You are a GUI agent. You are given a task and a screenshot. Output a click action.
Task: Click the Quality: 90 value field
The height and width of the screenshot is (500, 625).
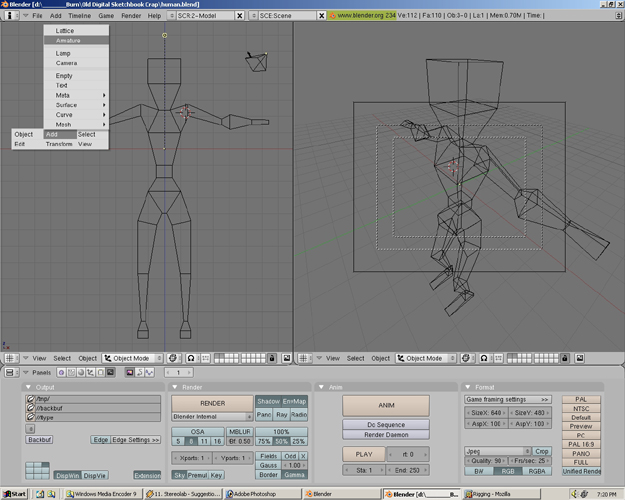(486, 461)
